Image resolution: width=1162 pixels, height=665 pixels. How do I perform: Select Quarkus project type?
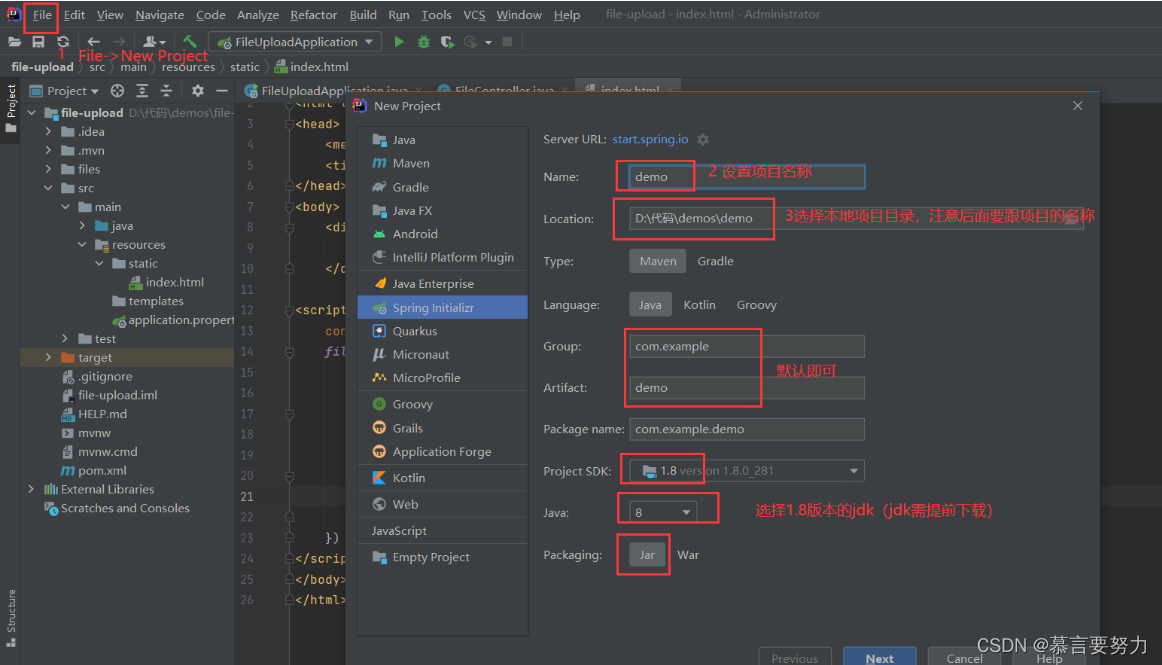[442, 331]
